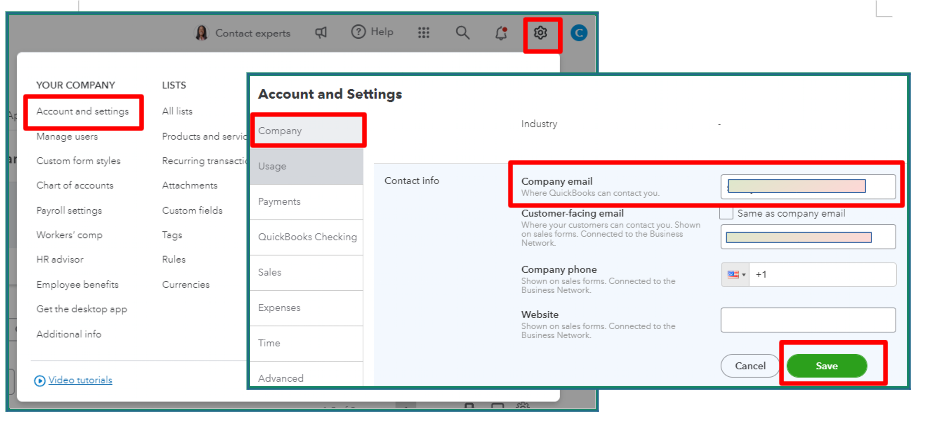Open Currencies list
926x427 pixels.
point(185,284)
